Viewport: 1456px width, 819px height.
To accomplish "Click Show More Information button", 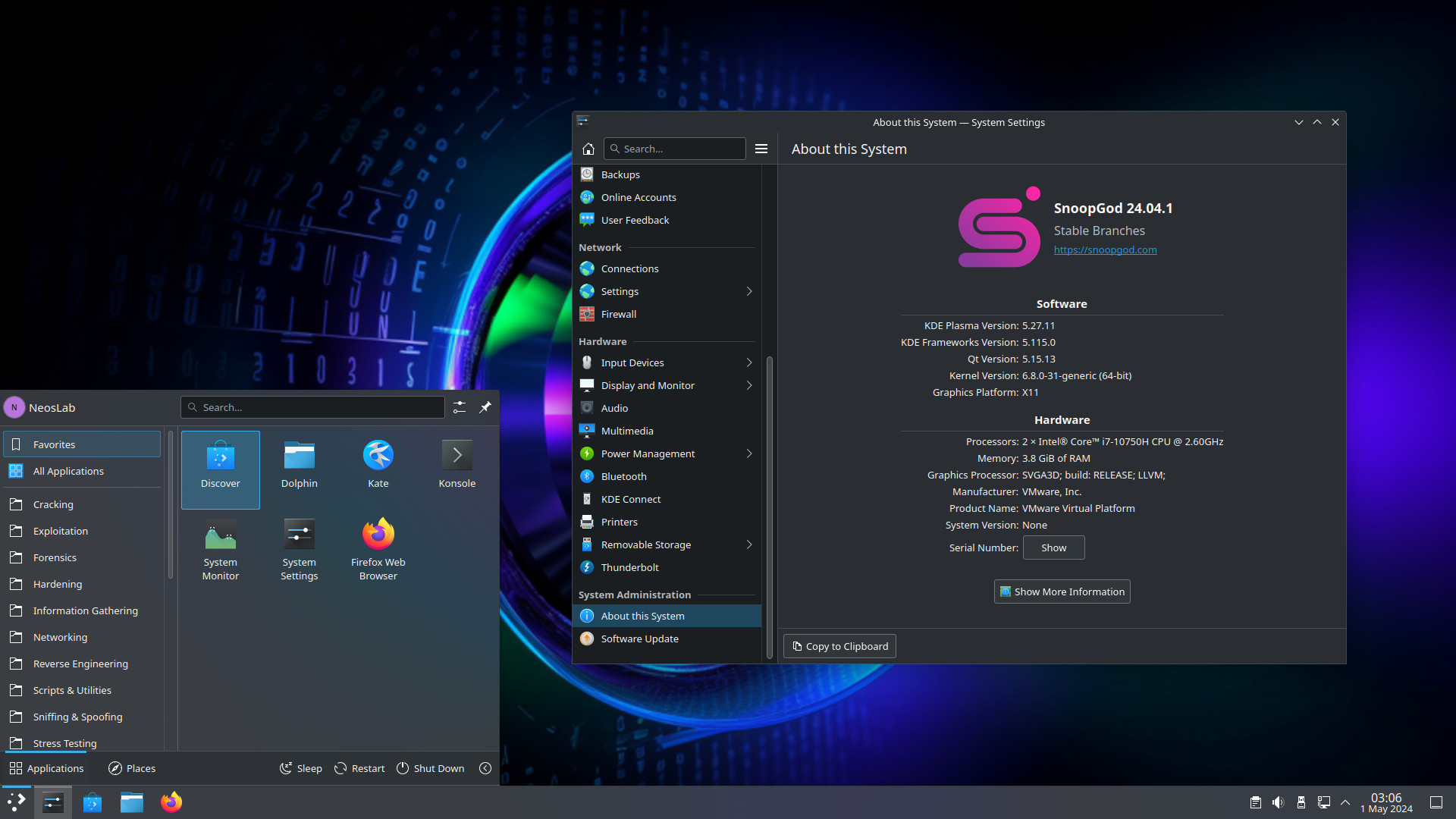I will [1062, 591].
